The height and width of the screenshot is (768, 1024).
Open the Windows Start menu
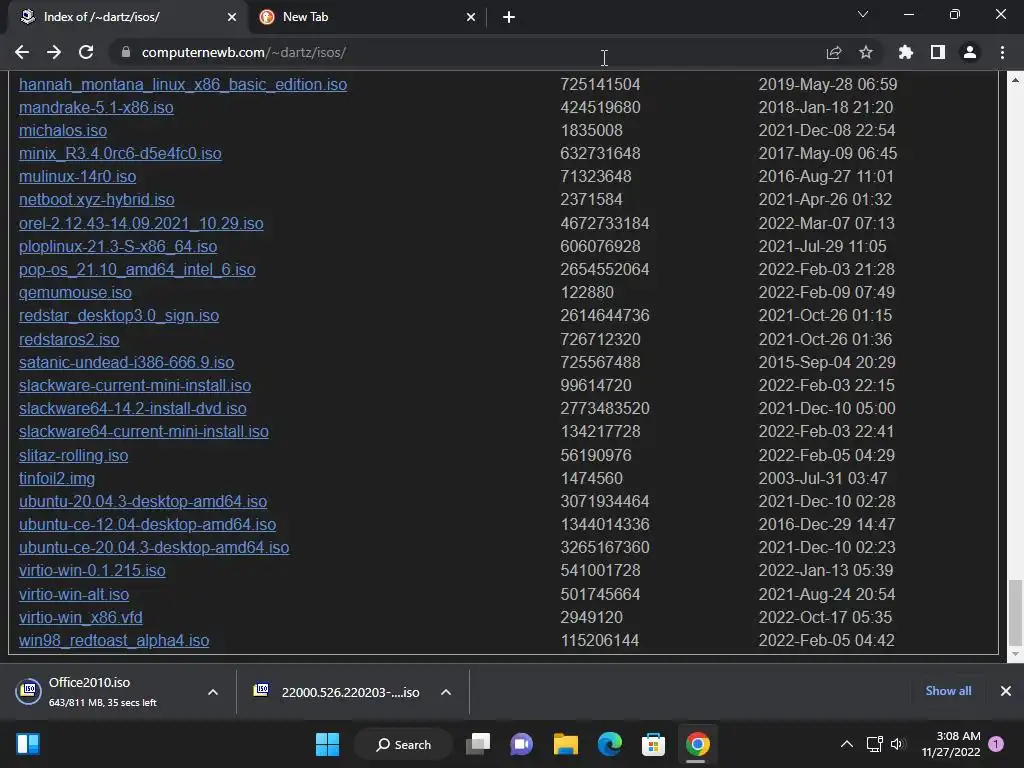pos(327,744)
